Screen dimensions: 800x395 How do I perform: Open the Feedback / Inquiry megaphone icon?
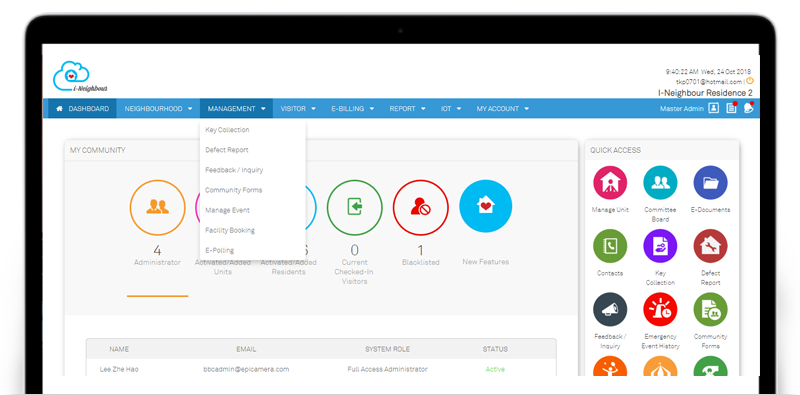pos(610,309)
